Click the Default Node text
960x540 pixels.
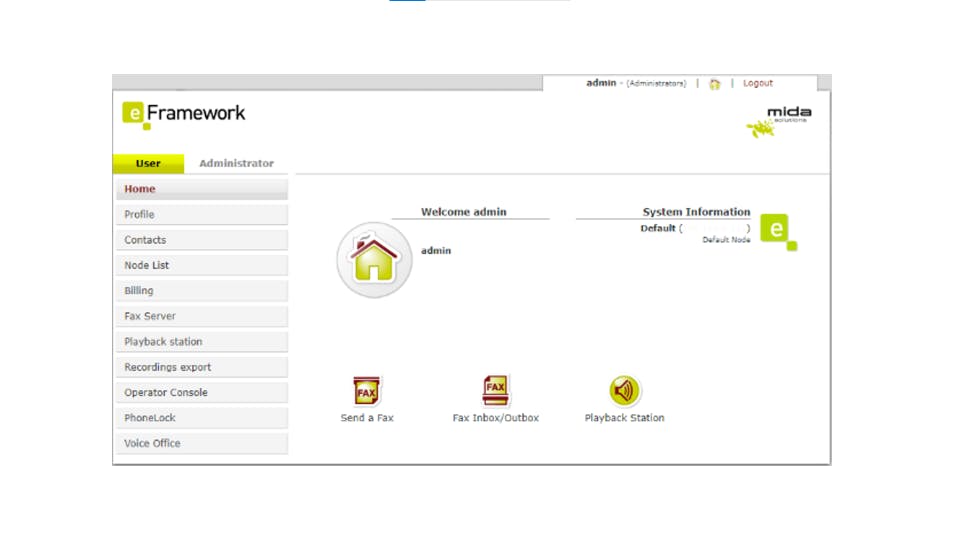point(726,240)
